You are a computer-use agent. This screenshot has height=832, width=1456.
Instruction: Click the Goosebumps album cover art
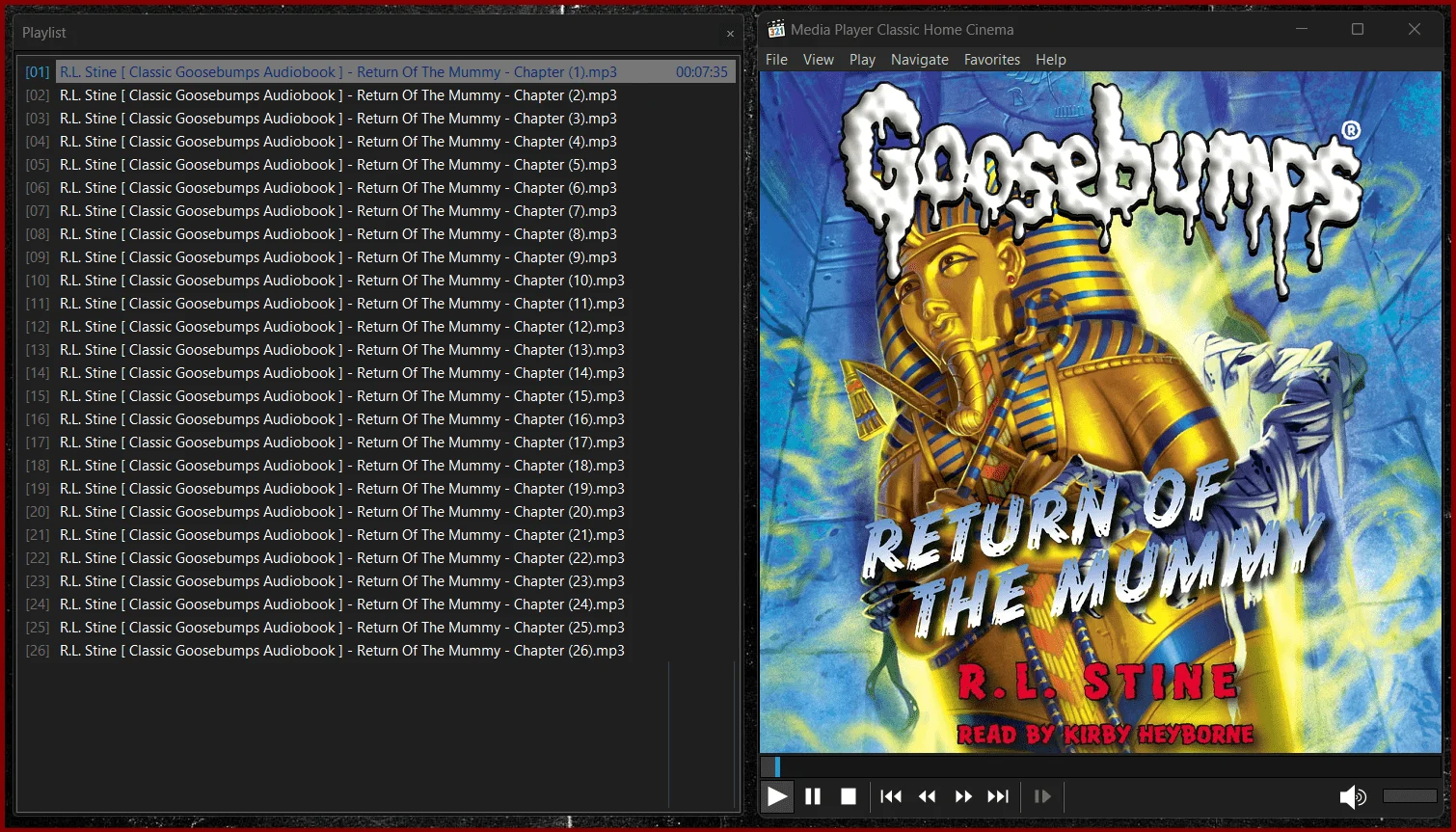pyautogui.click(x=1100, y=412)
